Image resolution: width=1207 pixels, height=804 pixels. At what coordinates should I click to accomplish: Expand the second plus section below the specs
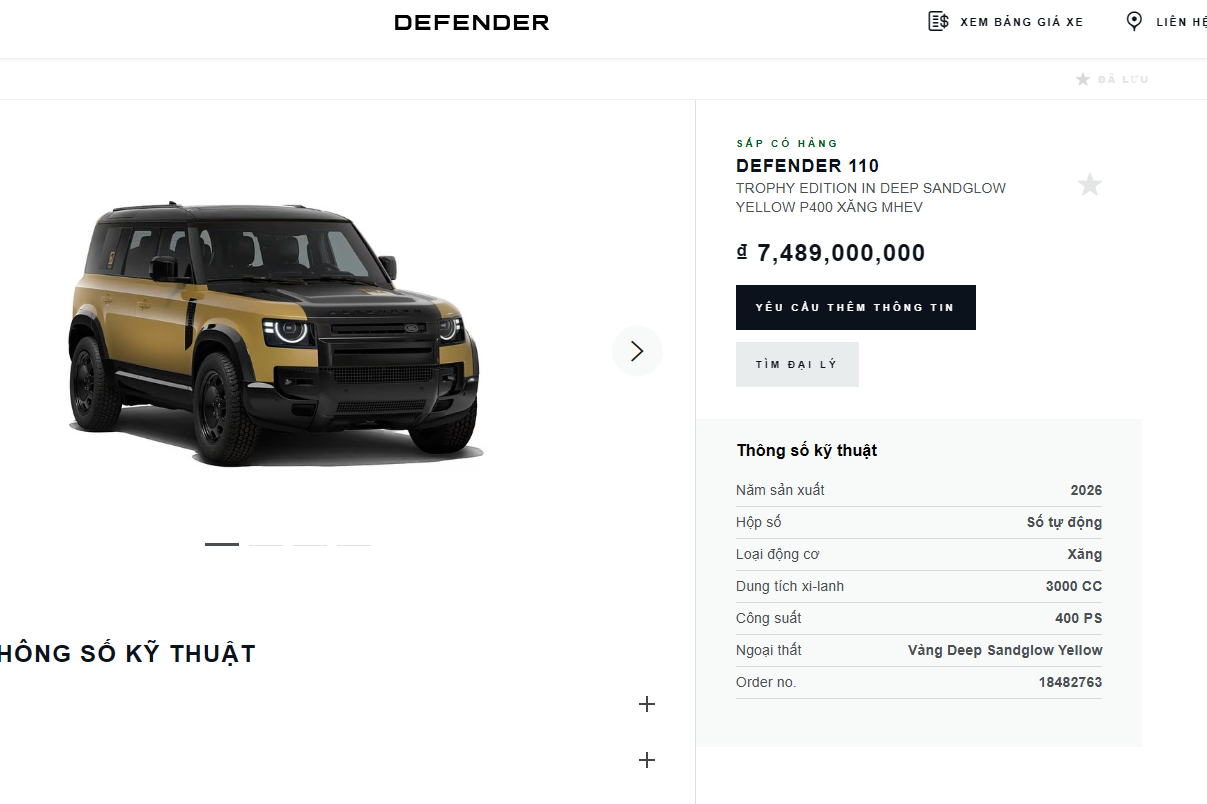[x=646, y=760]
